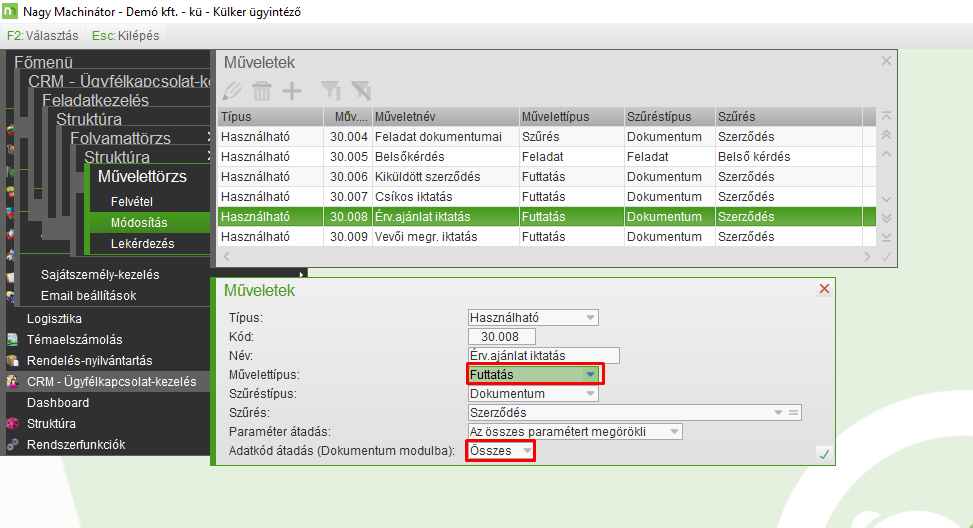Screen dimensions: 973x528
Task: Open Logisztika in main menu
Action: (54, 318)
